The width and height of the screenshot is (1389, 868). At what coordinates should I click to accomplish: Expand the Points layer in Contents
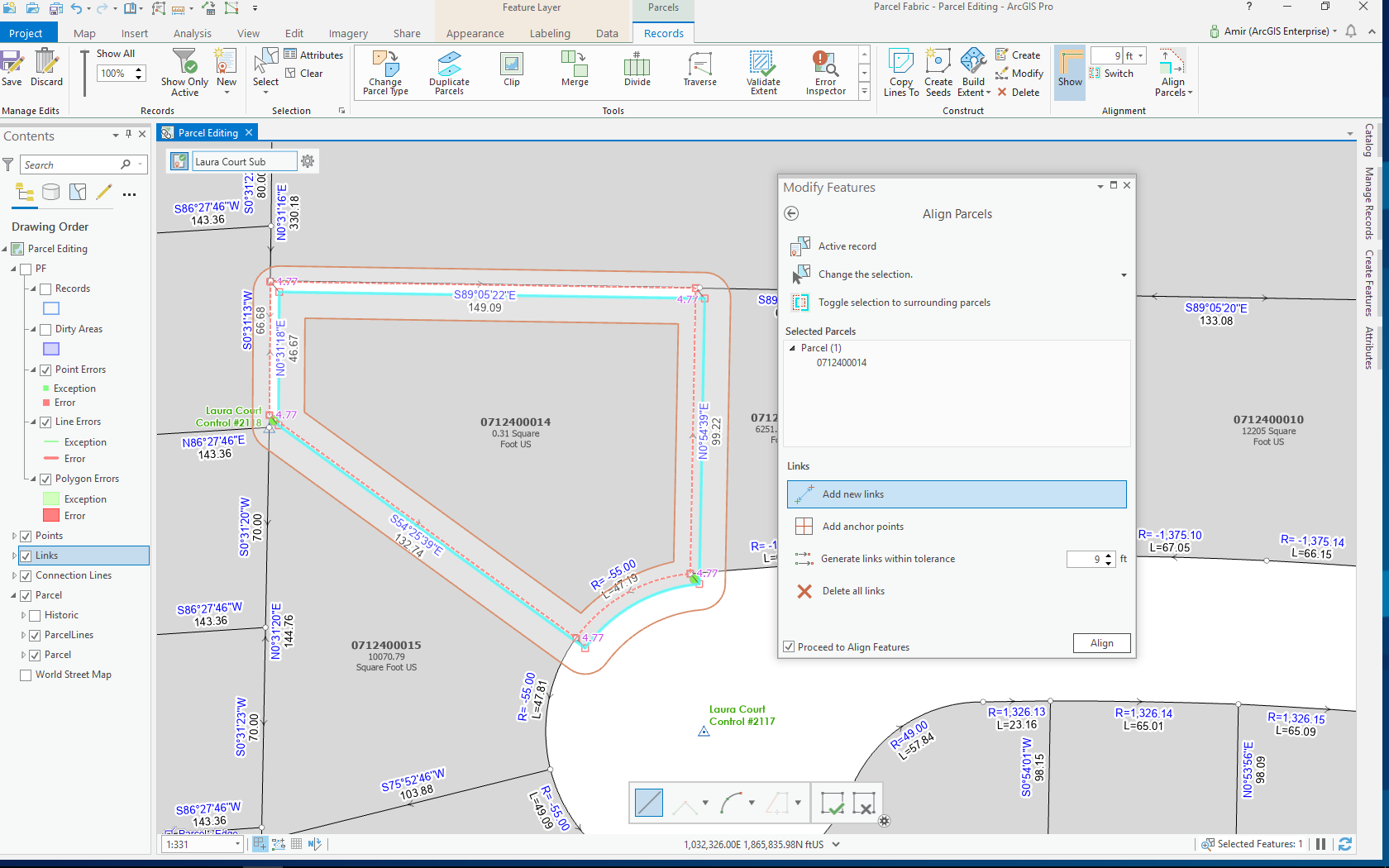click(x=13, y=536)
